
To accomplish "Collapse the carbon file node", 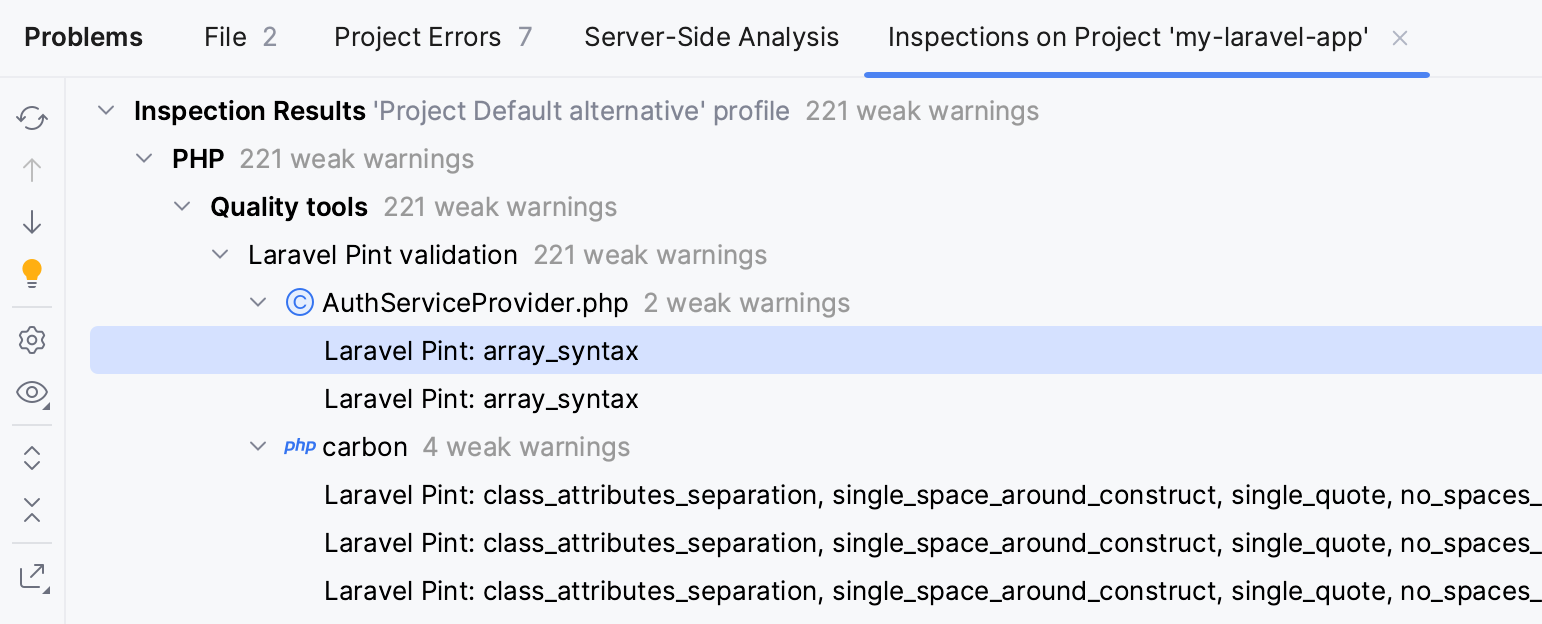I will pos(258,447).
